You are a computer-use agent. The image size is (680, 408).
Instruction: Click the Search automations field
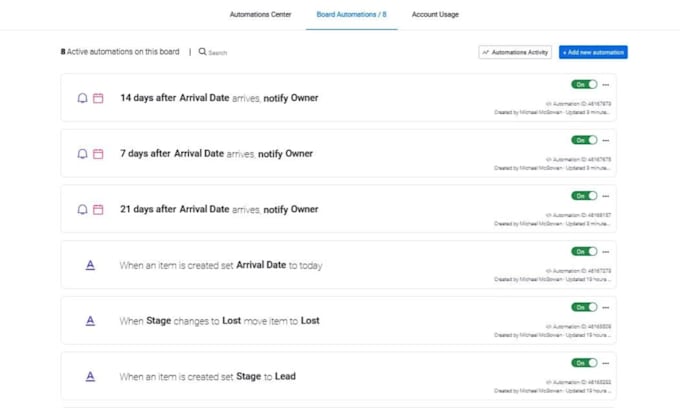[220, 52]
